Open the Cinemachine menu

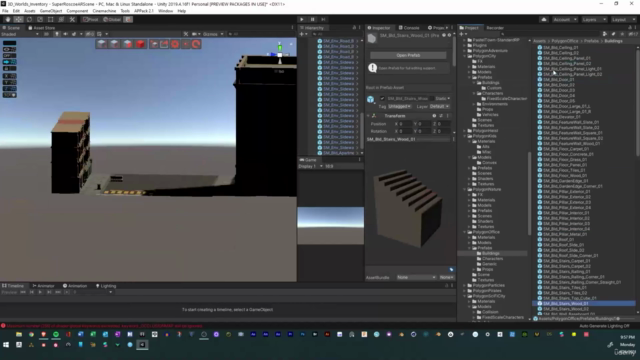104,11
